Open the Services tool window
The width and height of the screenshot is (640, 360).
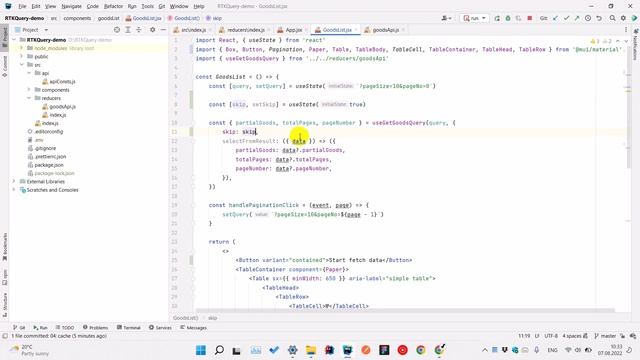[x=160, y=327]
